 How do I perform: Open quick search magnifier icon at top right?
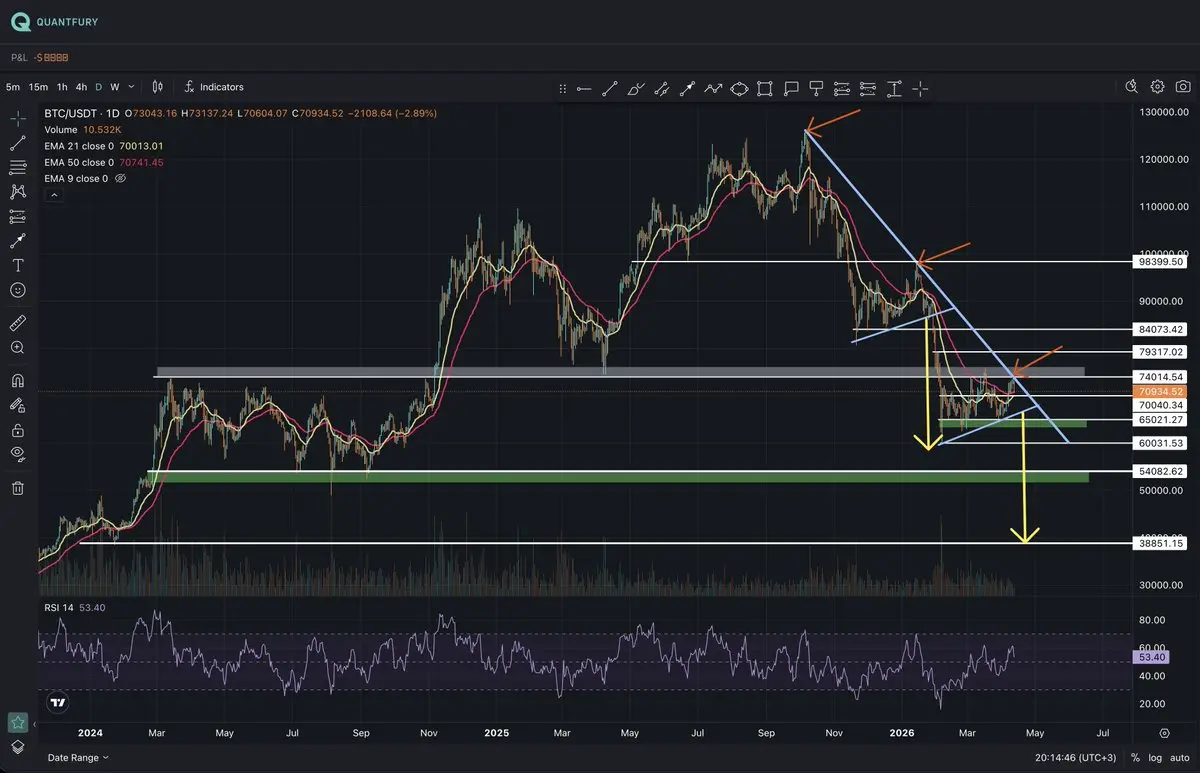(x=1132, y=87)
